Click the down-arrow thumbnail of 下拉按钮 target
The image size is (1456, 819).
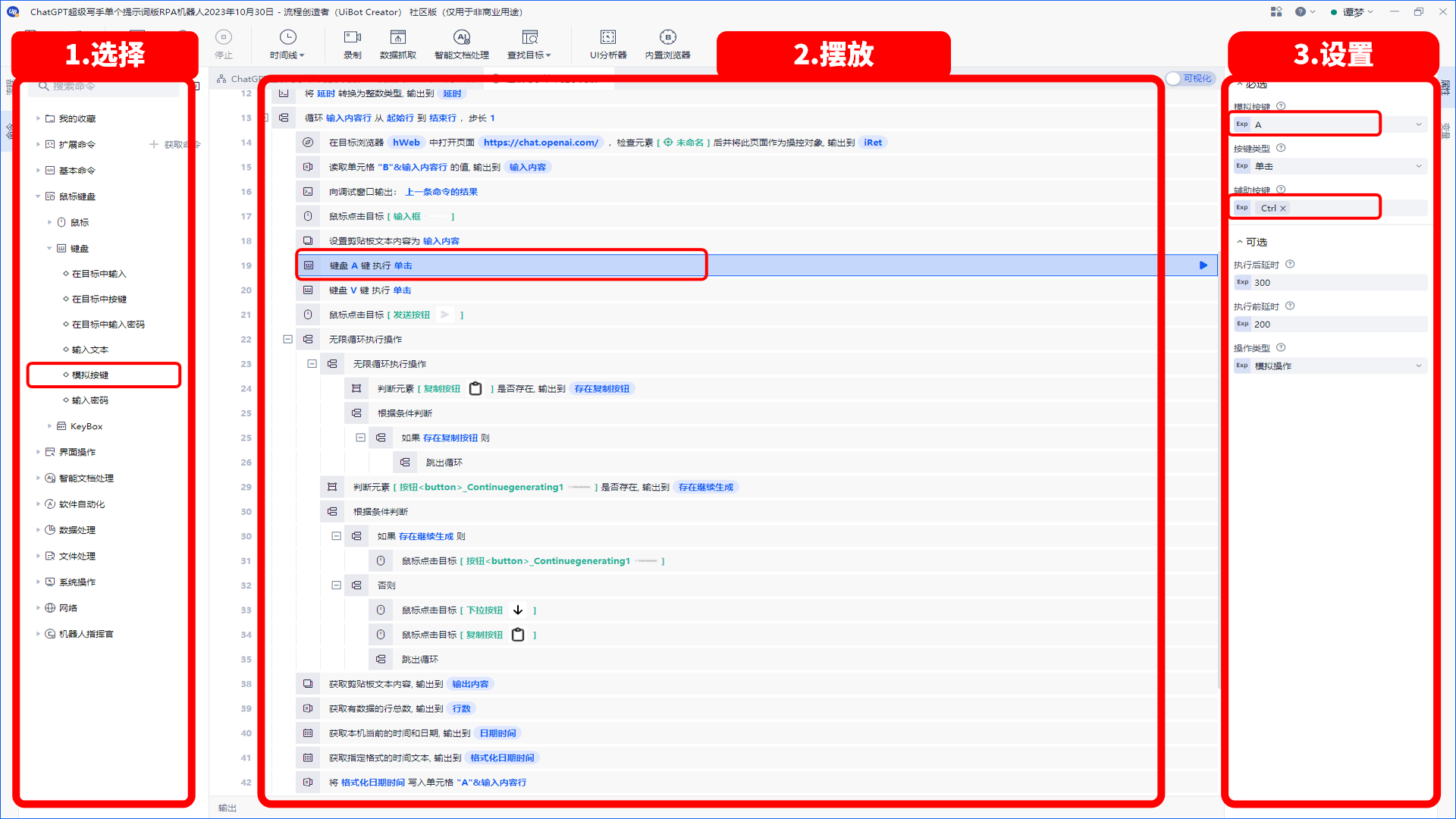(x=518, y=610)
